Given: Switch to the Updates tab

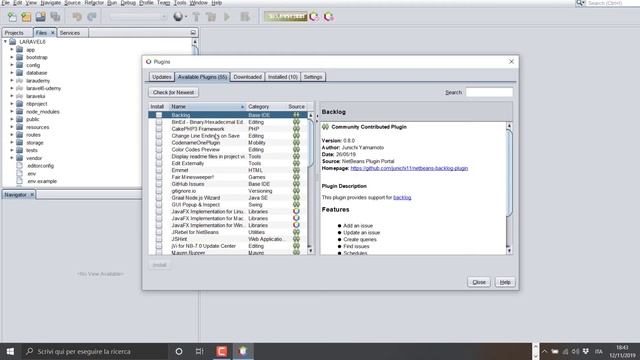Looking at the screenshot, I should 162,77.
